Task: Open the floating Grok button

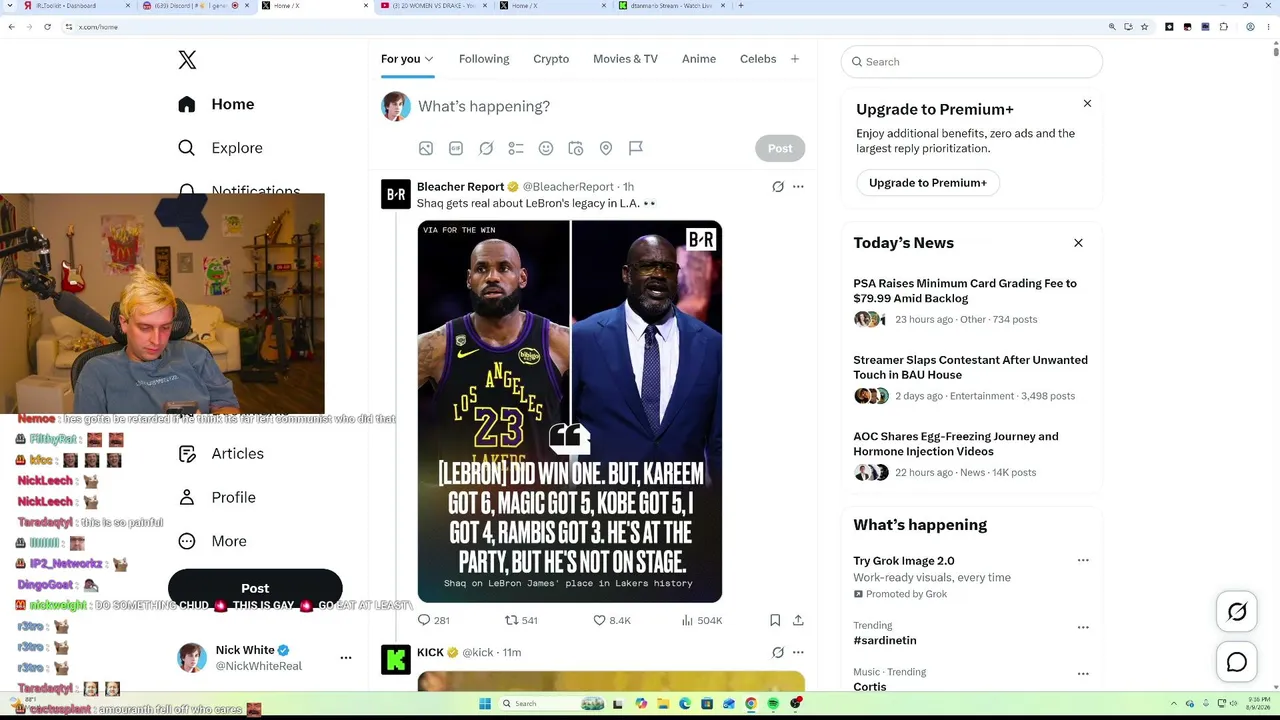Action: click(x=1237, y=612)
